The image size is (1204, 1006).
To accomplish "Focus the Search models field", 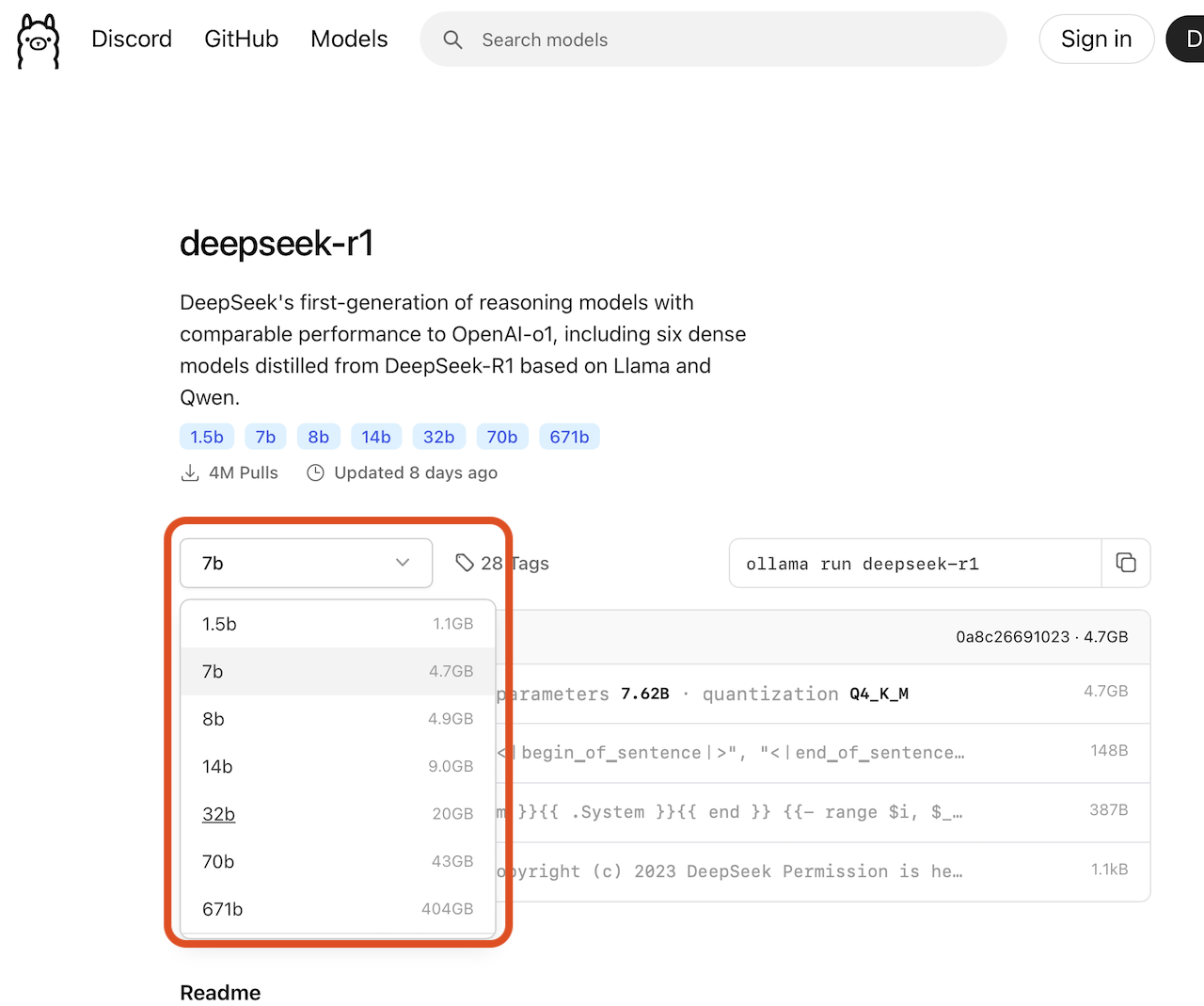I will tap(713, 40).
